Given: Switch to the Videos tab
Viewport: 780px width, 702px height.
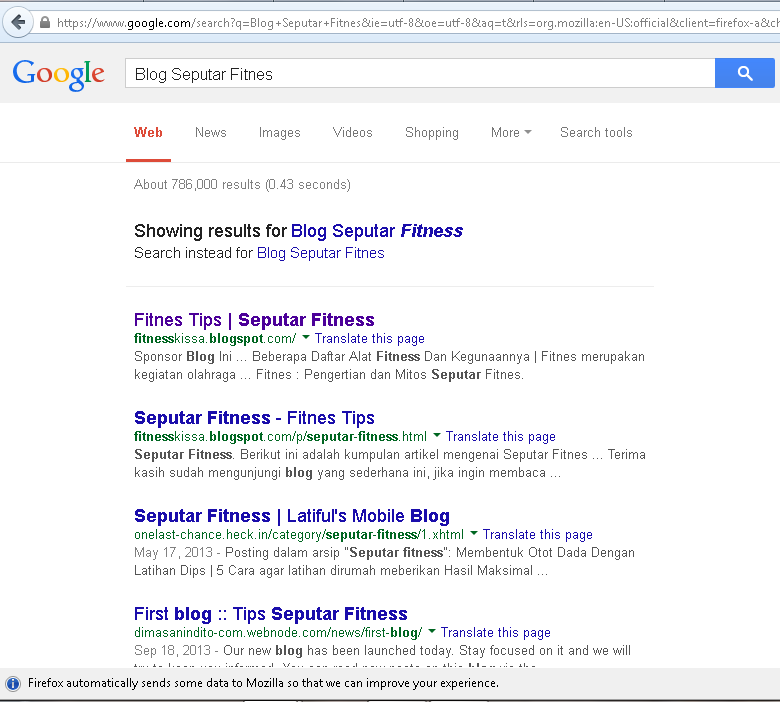Looking at the screenshot, I should (353, 133).
